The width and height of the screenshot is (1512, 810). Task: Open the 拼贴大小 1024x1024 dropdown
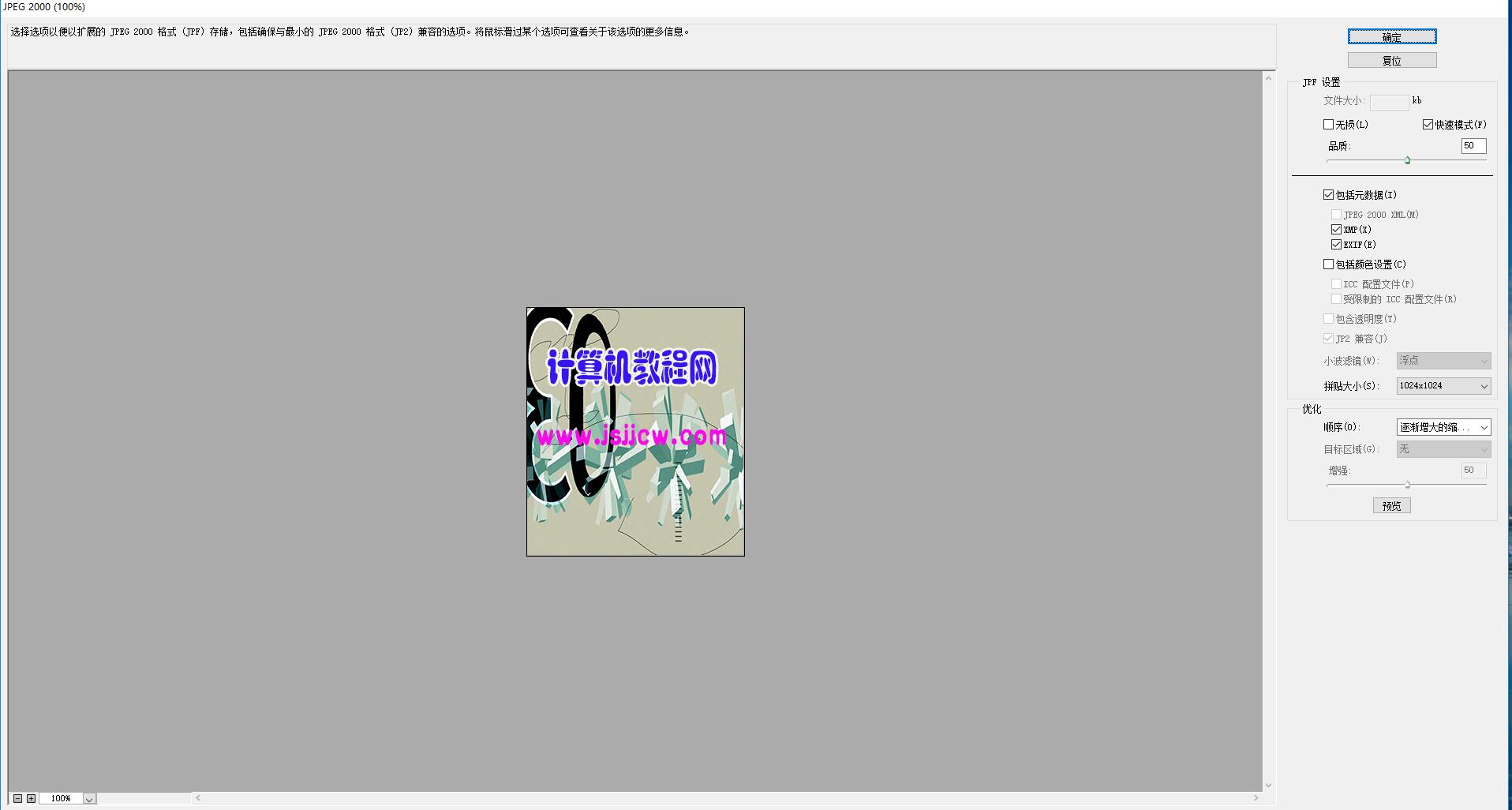1443,385
